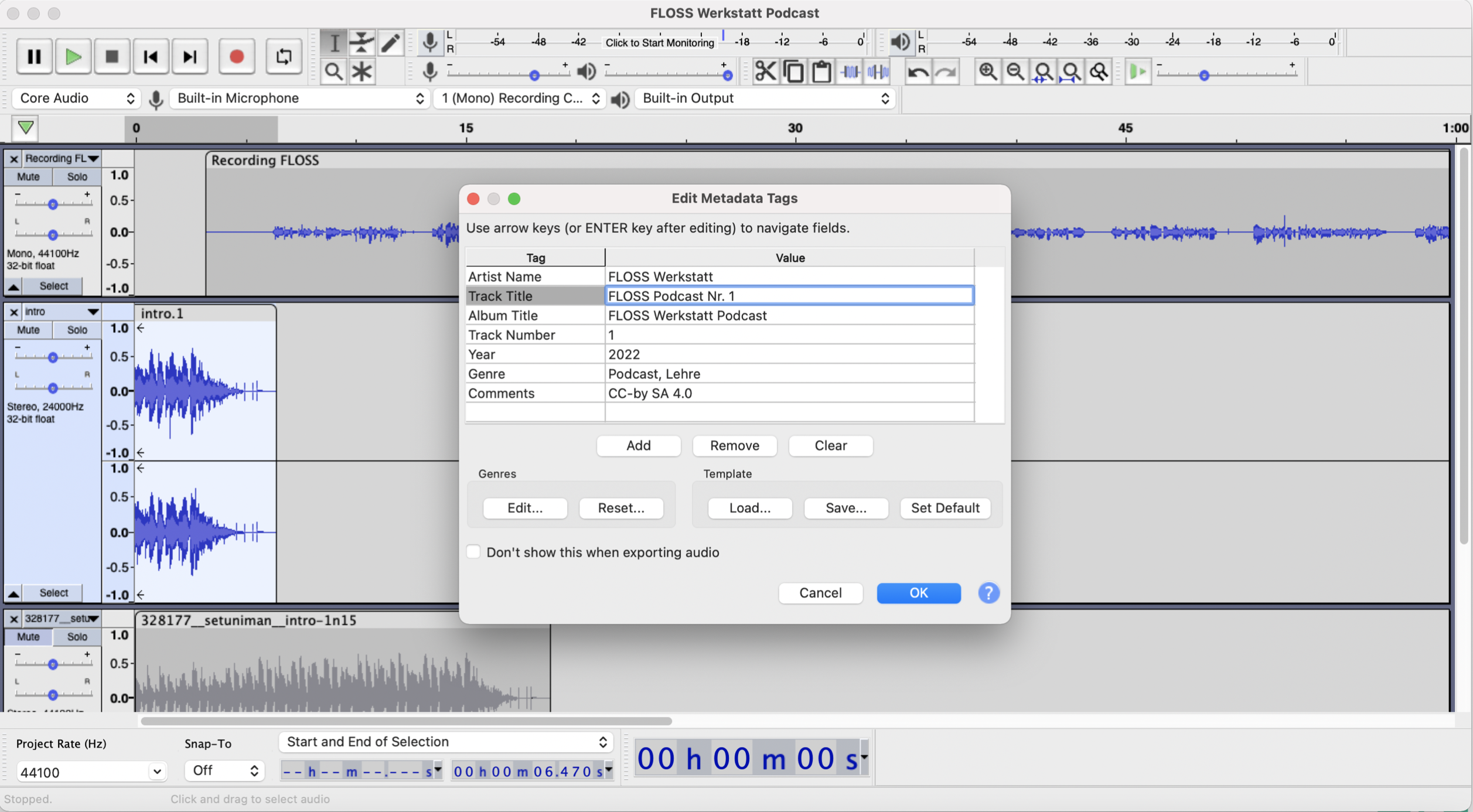The image size is (1473, 812).
Task: Click Set Default template button
Action: click(x=945, y=508)
